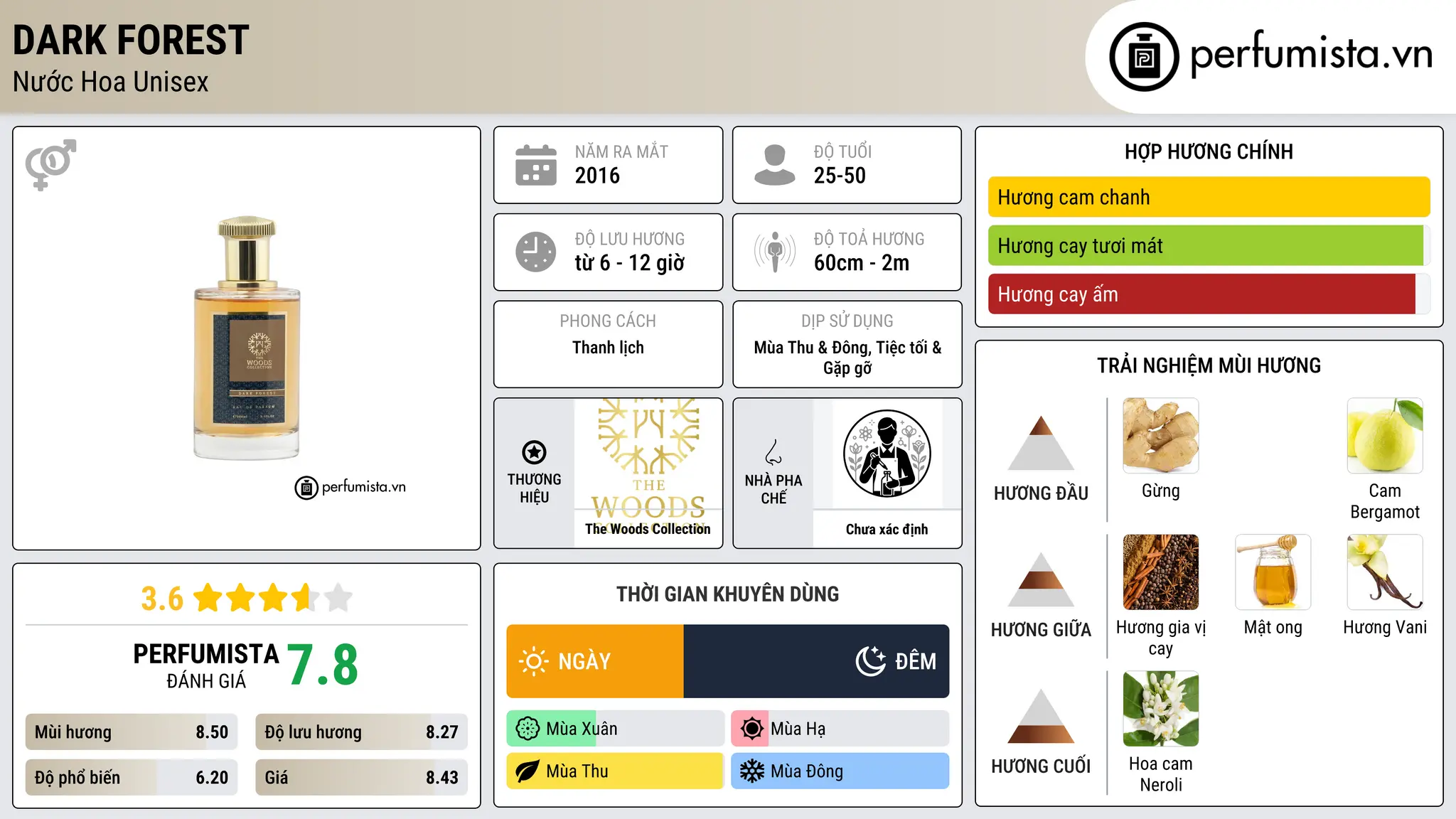1456x819 pixels.
Task: Click the Mùa Xuân season bar
Action: point(615,729)
